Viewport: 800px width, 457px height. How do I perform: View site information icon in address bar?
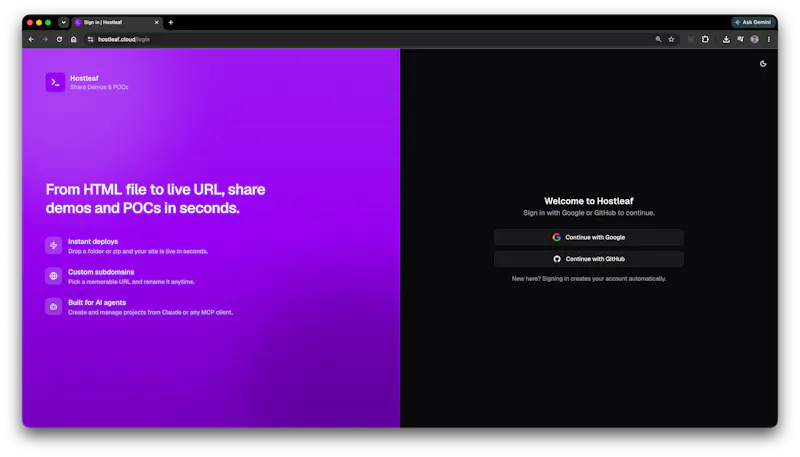tap(90, 39)
